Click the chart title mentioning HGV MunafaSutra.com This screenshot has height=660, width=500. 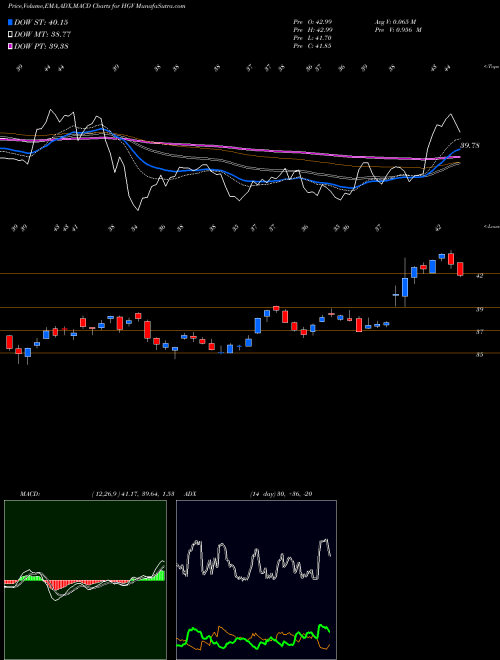pos(96,6)
